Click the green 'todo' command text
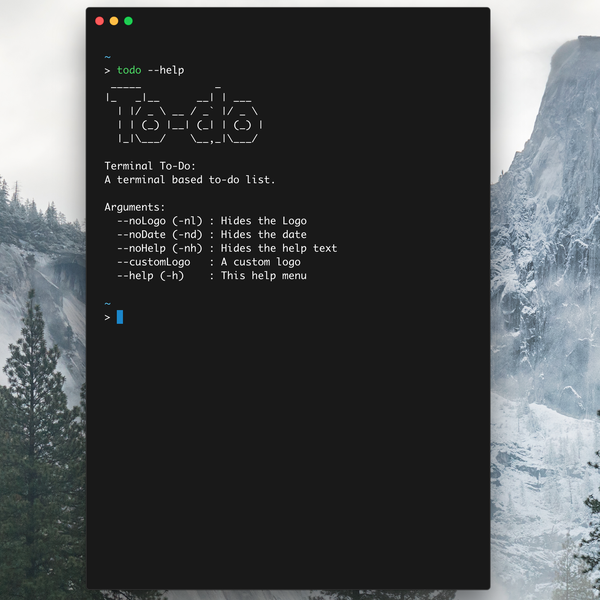 [129, 70]
